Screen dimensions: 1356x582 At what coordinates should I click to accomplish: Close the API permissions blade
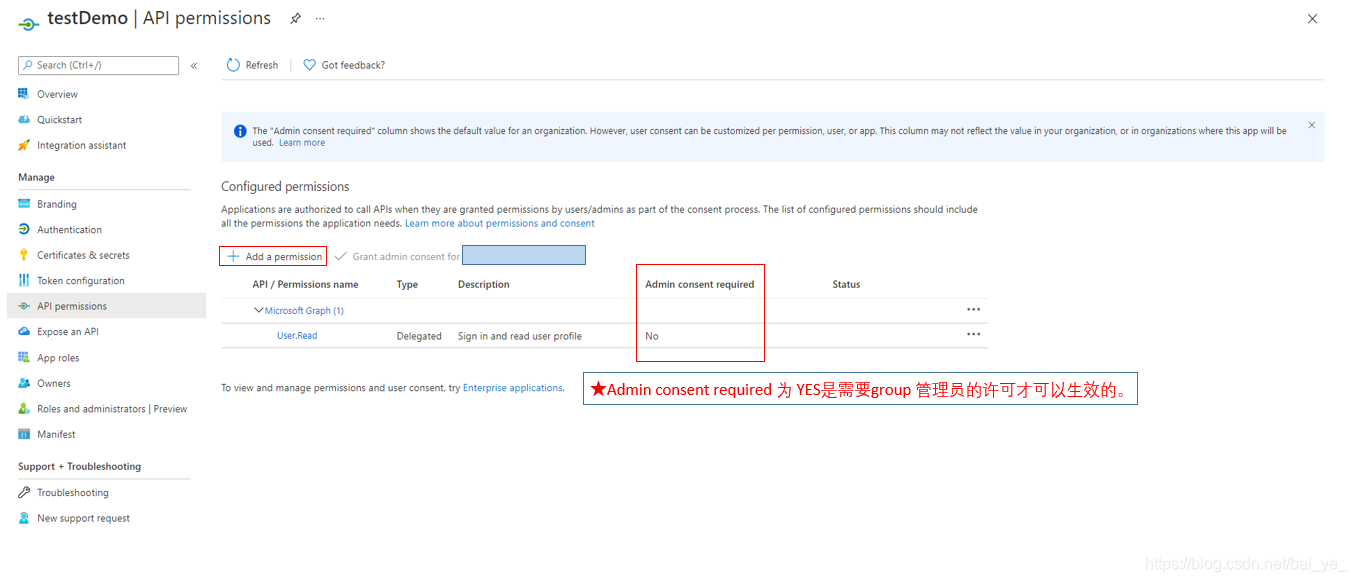[x=1312, y=19]
